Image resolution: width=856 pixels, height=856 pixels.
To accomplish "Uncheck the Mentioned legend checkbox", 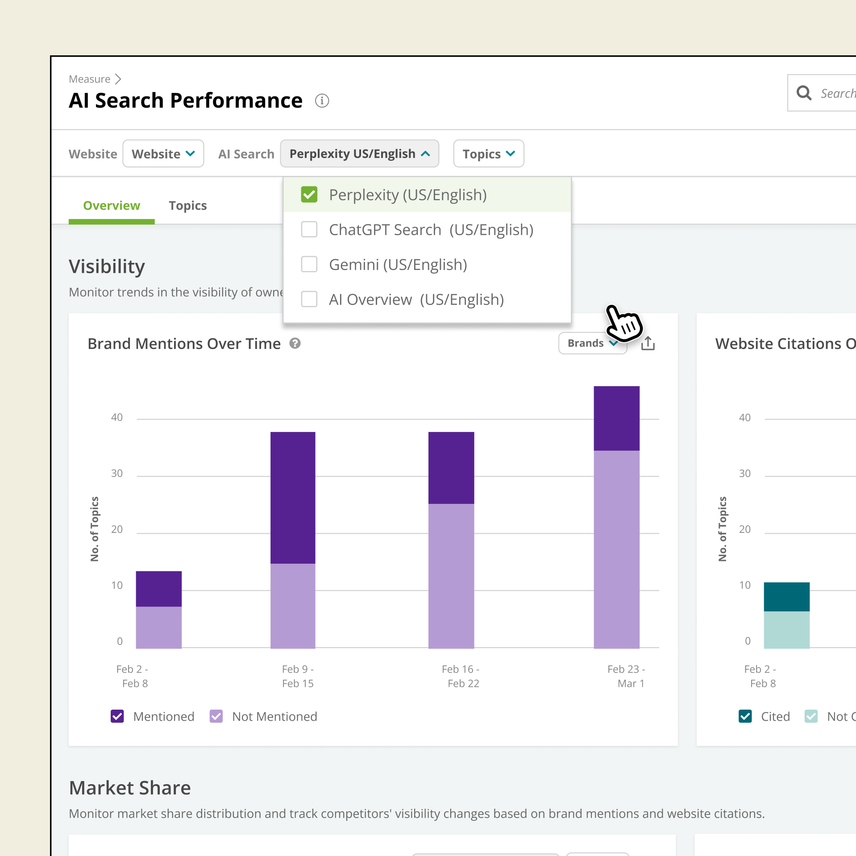I will point(117,716).
